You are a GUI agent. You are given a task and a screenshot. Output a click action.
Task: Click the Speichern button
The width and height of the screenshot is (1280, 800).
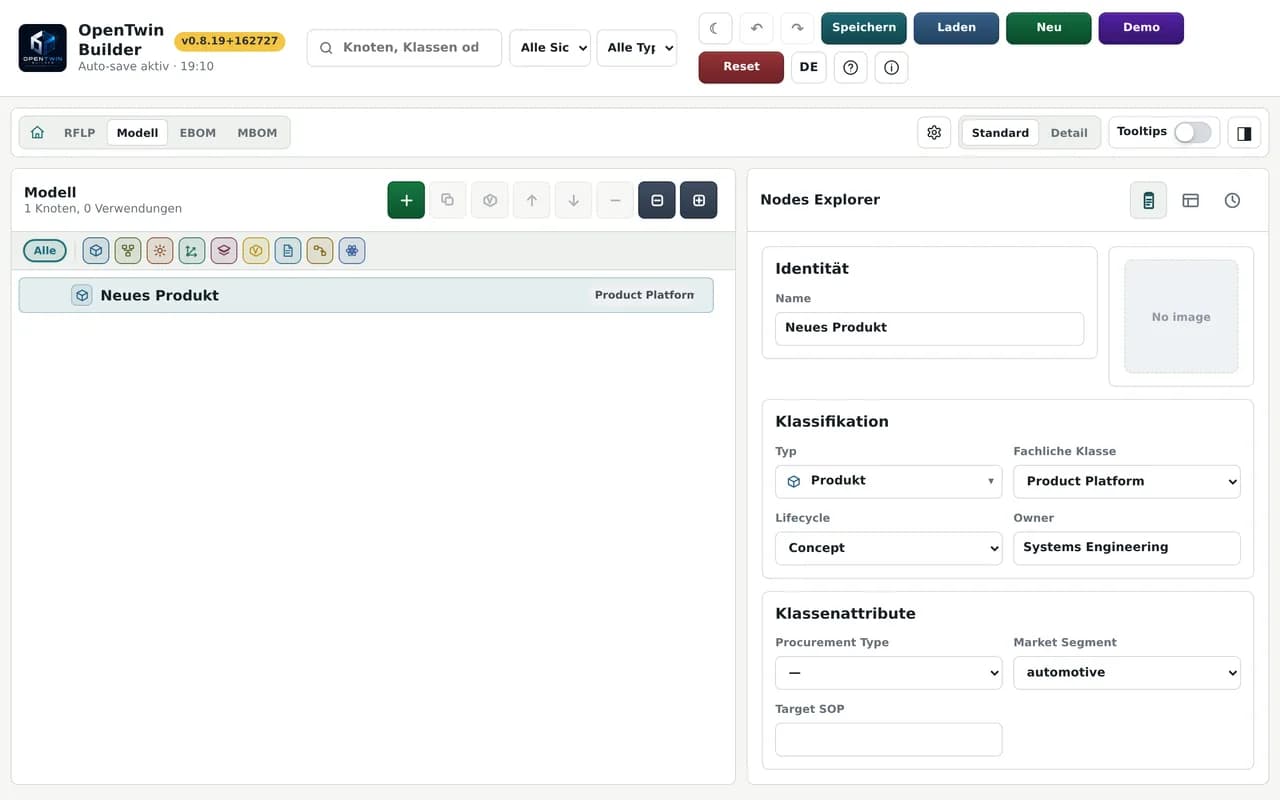pos(864,28)
